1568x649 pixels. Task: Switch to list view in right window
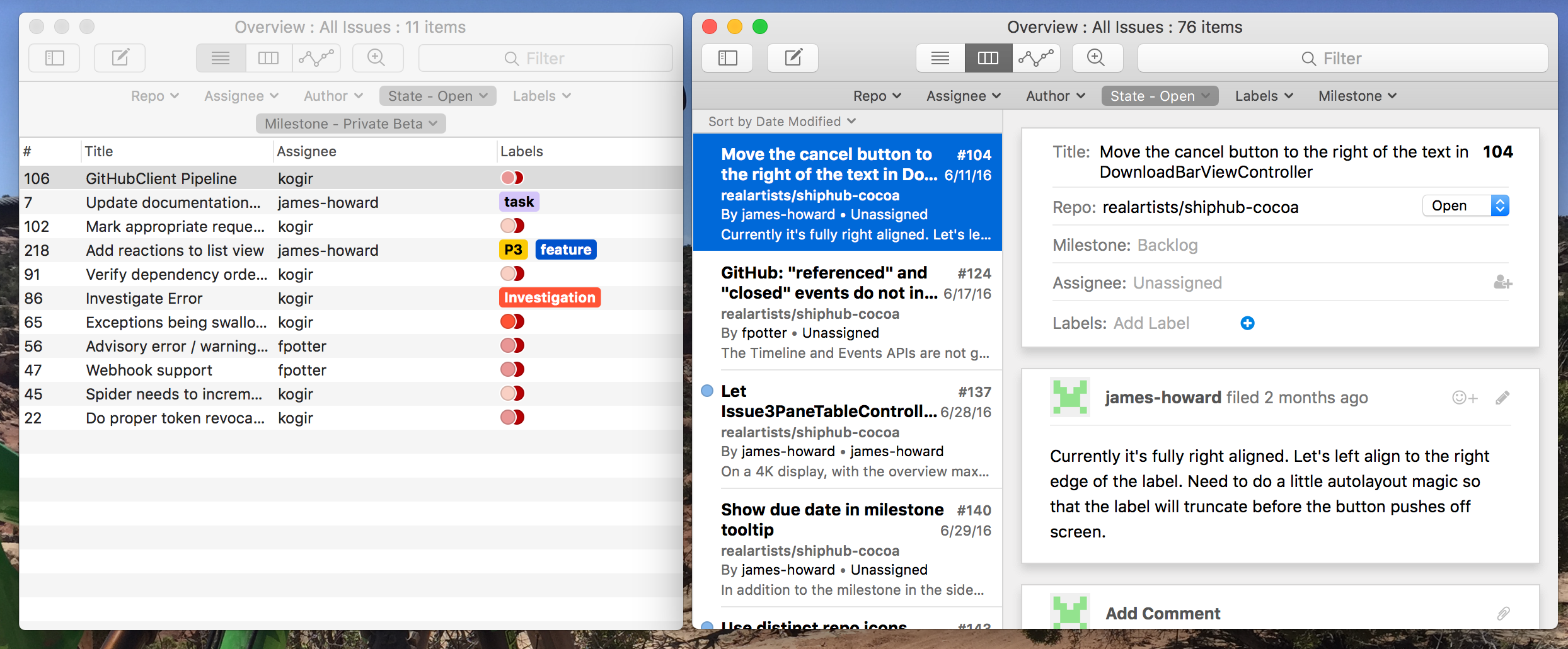pos(940,58)
